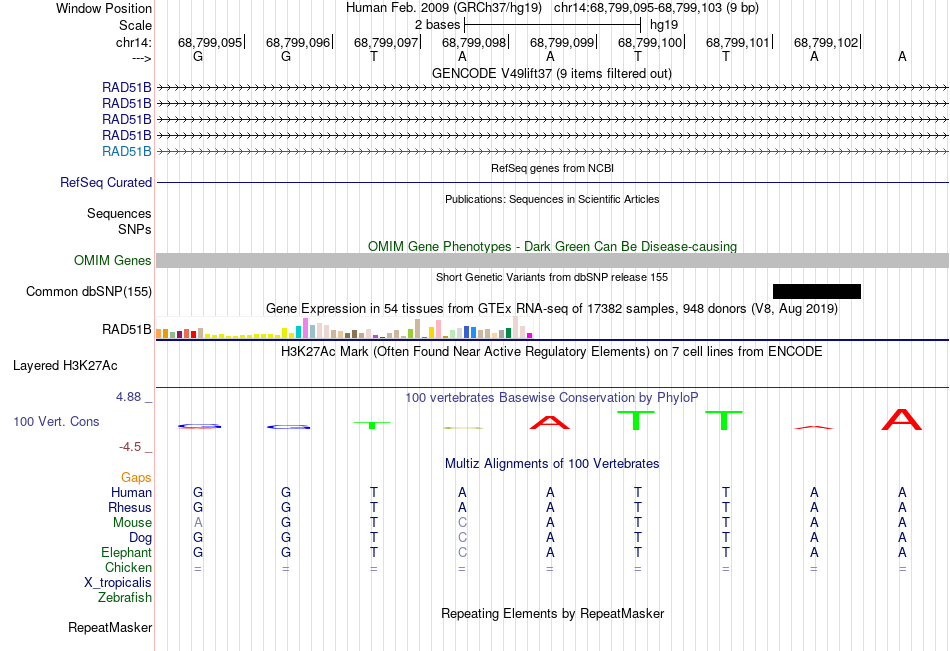Screen dimensions: 950x651
Task: Click the GENCODE V49lift37 track title
Action: click(x=552, y=73)
